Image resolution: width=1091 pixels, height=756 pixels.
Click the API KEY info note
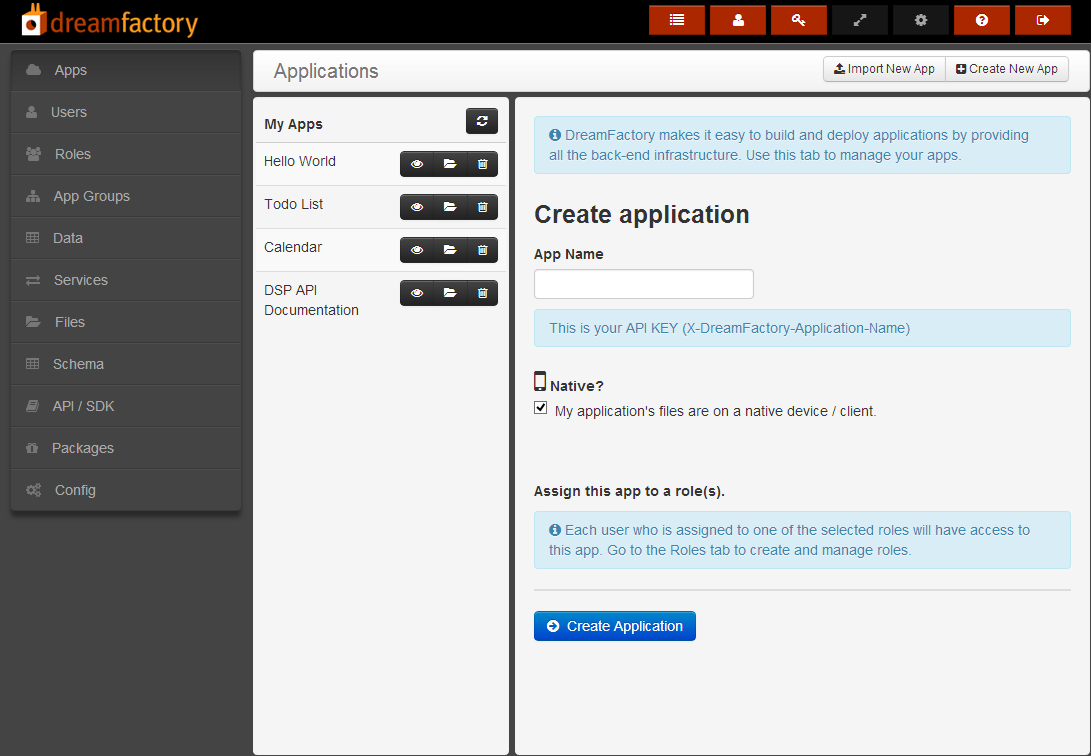[802, 328]
